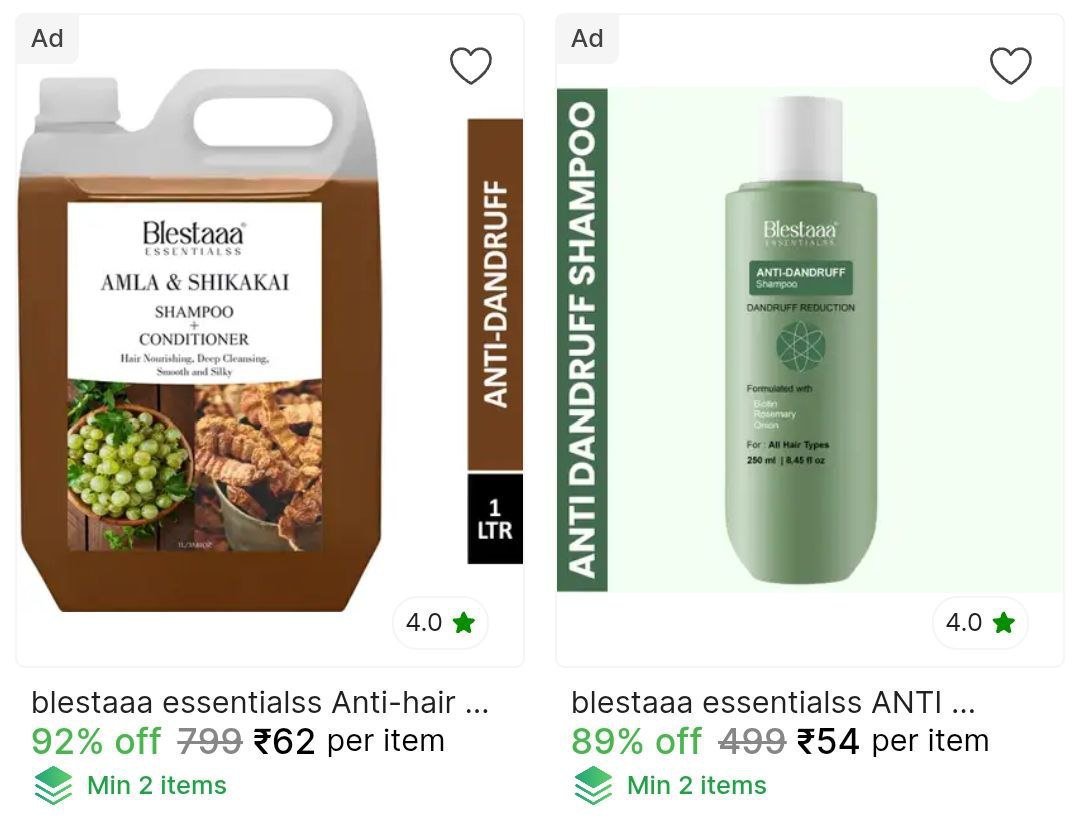Click the 4.0 star rating on green shampoo
Screen dimensions: 1080x839
click(x=980, y=623)
